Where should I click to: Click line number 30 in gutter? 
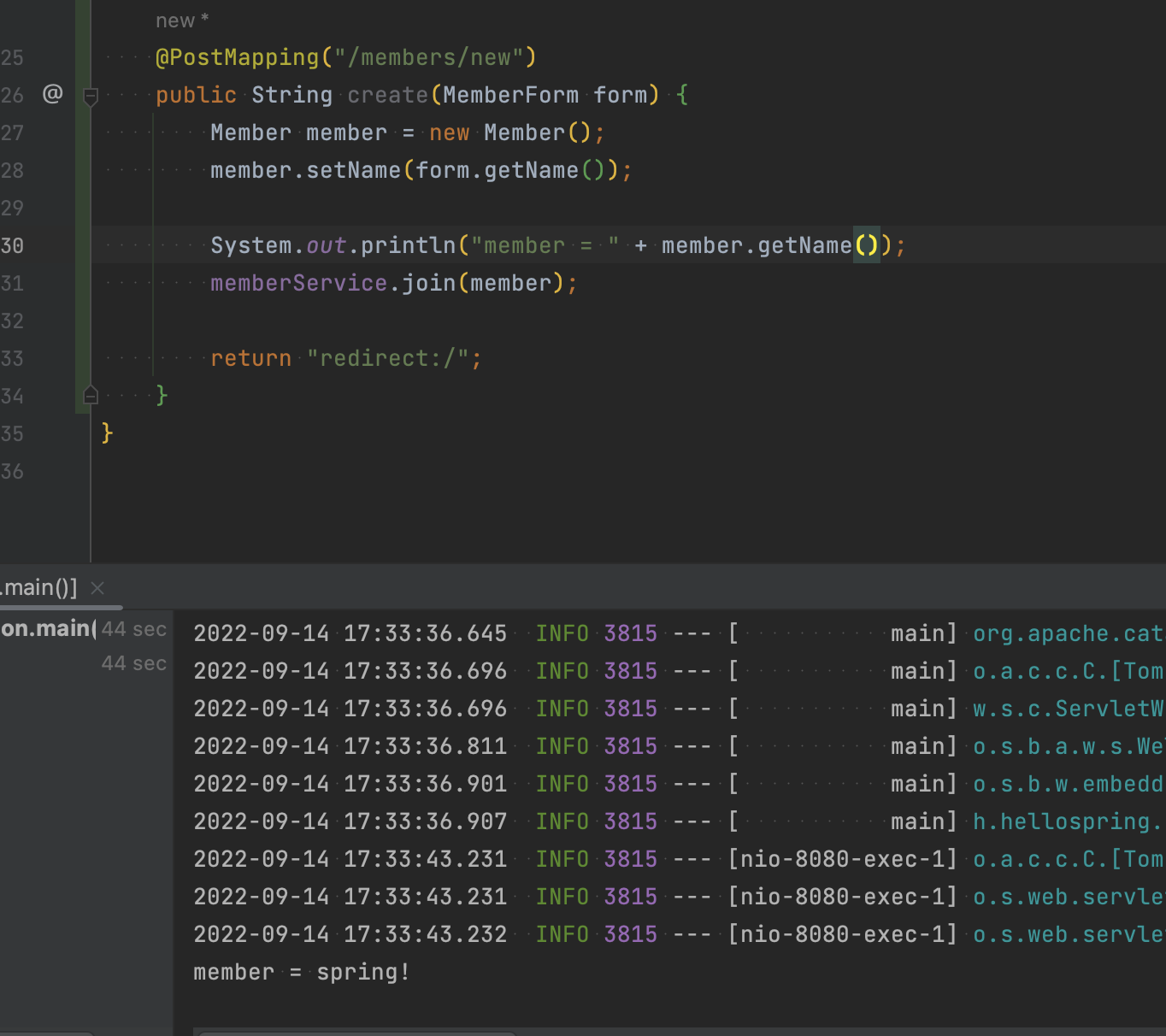coord(12,246)
